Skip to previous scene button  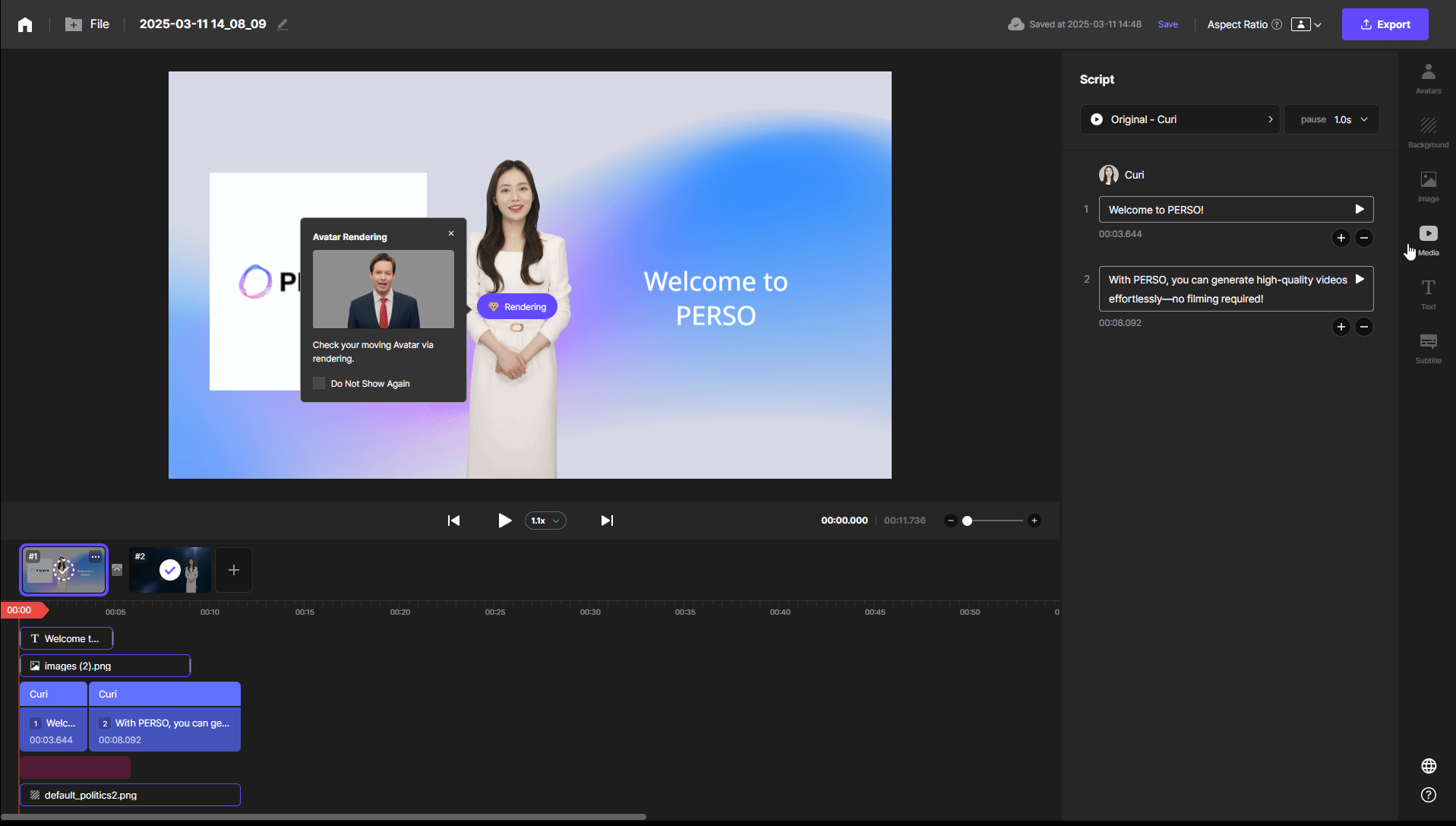pyautogui.click(x=453, y=521)
